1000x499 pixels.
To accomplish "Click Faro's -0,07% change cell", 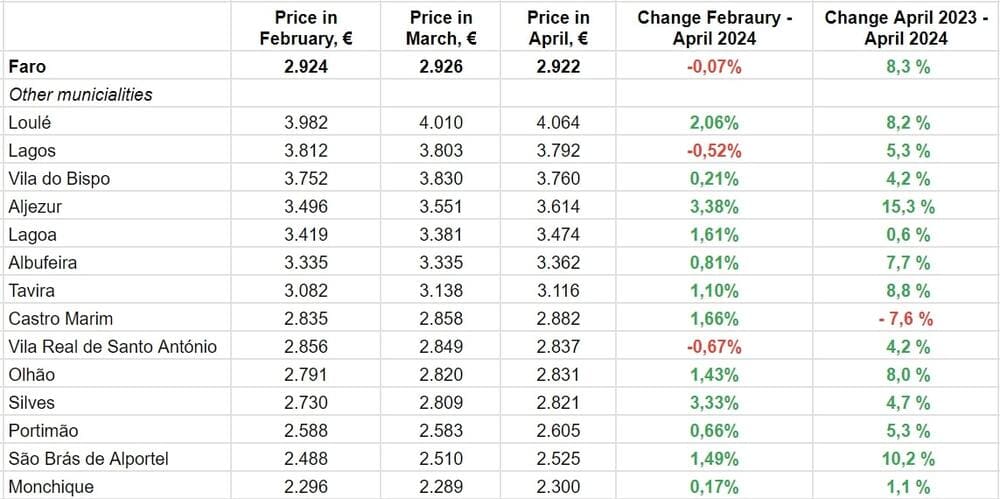I will [713, 67].
